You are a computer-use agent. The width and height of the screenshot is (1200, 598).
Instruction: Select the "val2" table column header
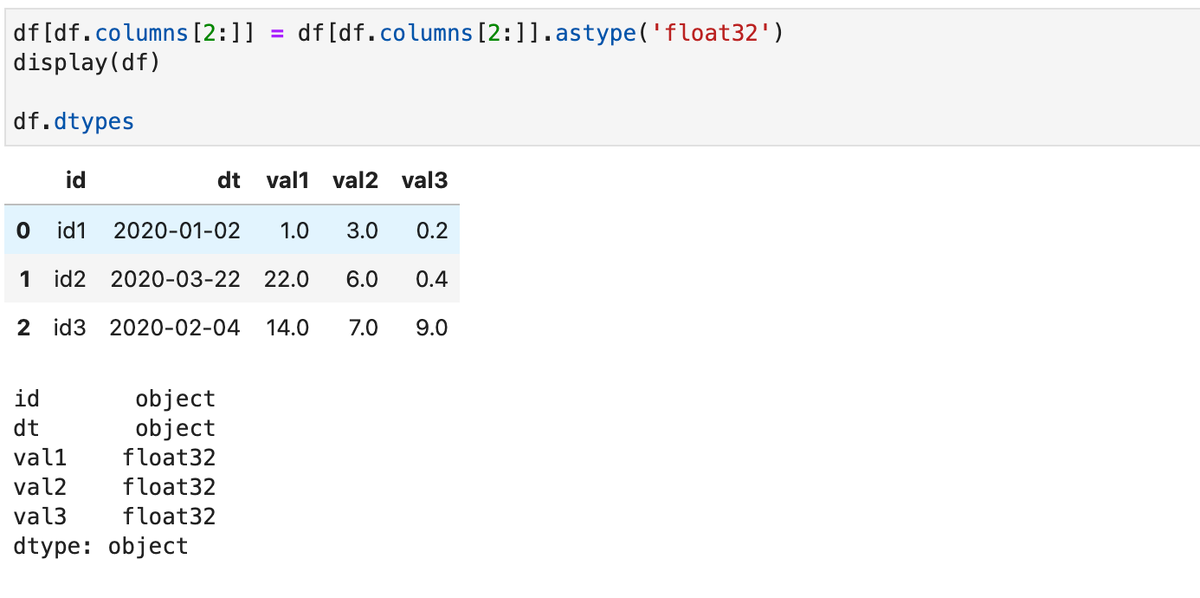tap(356, 181)
